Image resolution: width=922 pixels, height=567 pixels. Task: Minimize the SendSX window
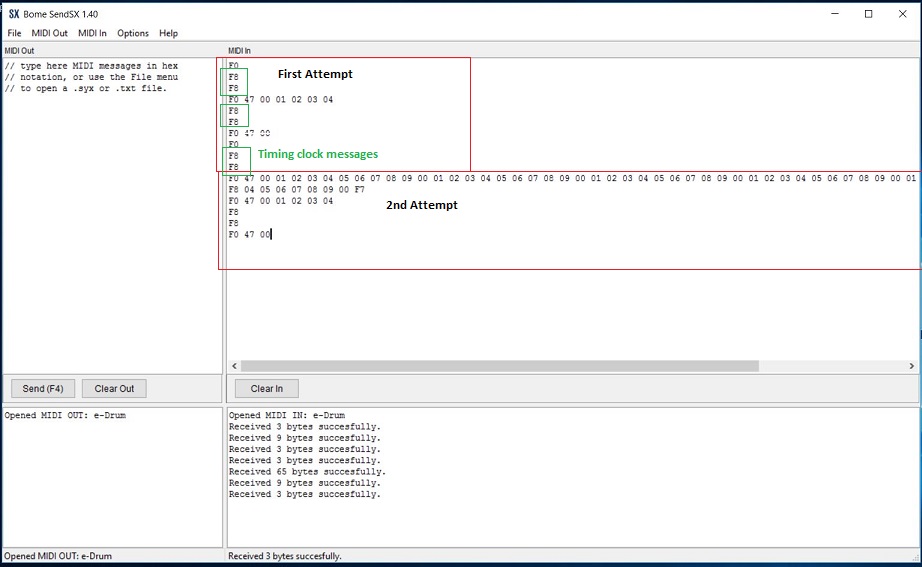tap(834, 14)
